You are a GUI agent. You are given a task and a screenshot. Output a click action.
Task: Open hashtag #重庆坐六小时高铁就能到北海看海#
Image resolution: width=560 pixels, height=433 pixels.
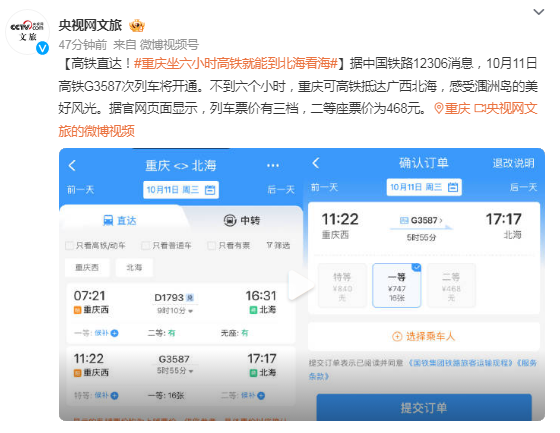tap(235, 64)
